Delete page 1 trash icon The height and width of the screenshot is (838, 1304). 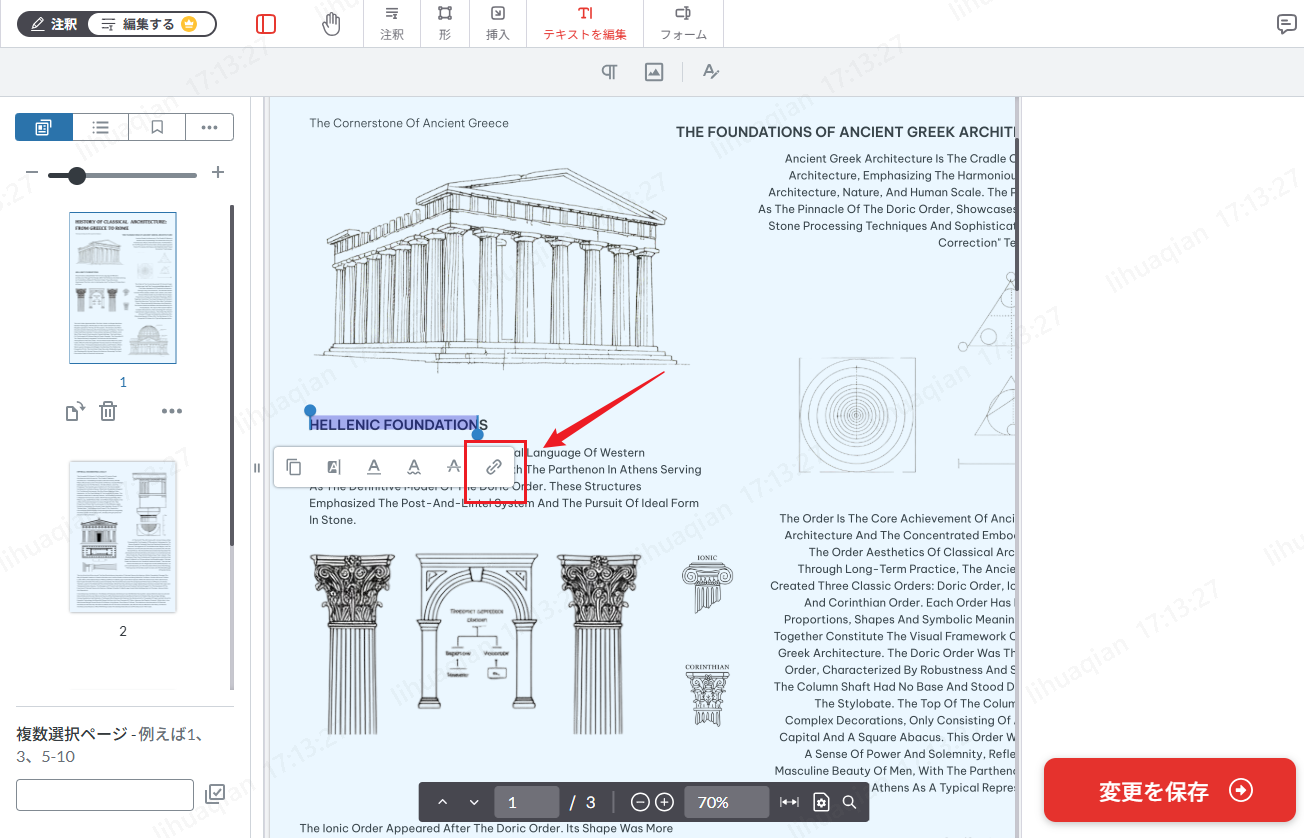pyautogui.click(x=108, y=411)
